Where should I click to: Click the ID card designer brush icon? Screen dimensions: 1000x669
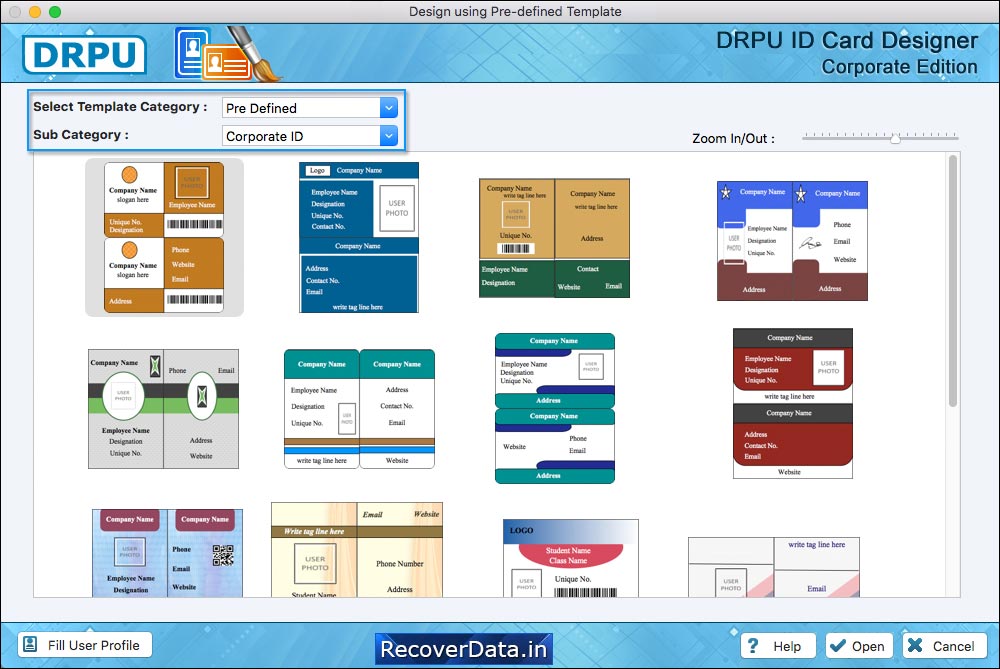[227, 54]
